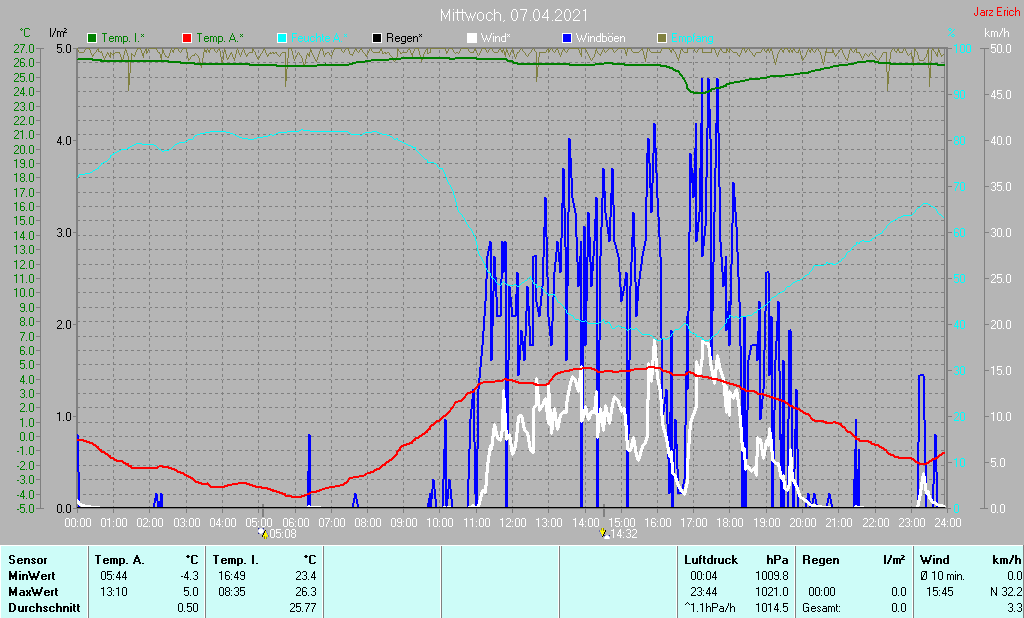Click the Durchschnitt row label

point(41,608)
